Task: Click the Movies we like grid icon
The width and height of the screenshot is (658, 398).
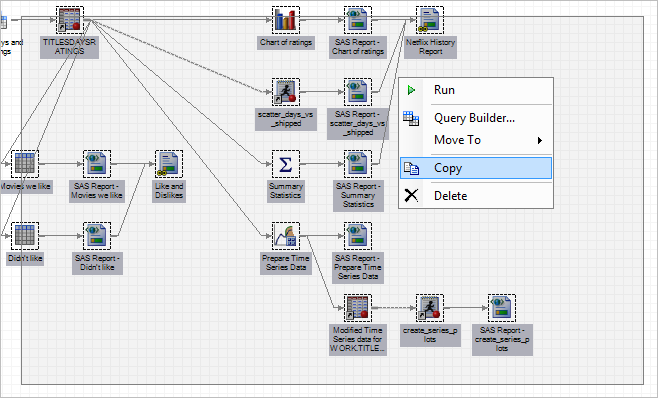Action: pos(25,164)
